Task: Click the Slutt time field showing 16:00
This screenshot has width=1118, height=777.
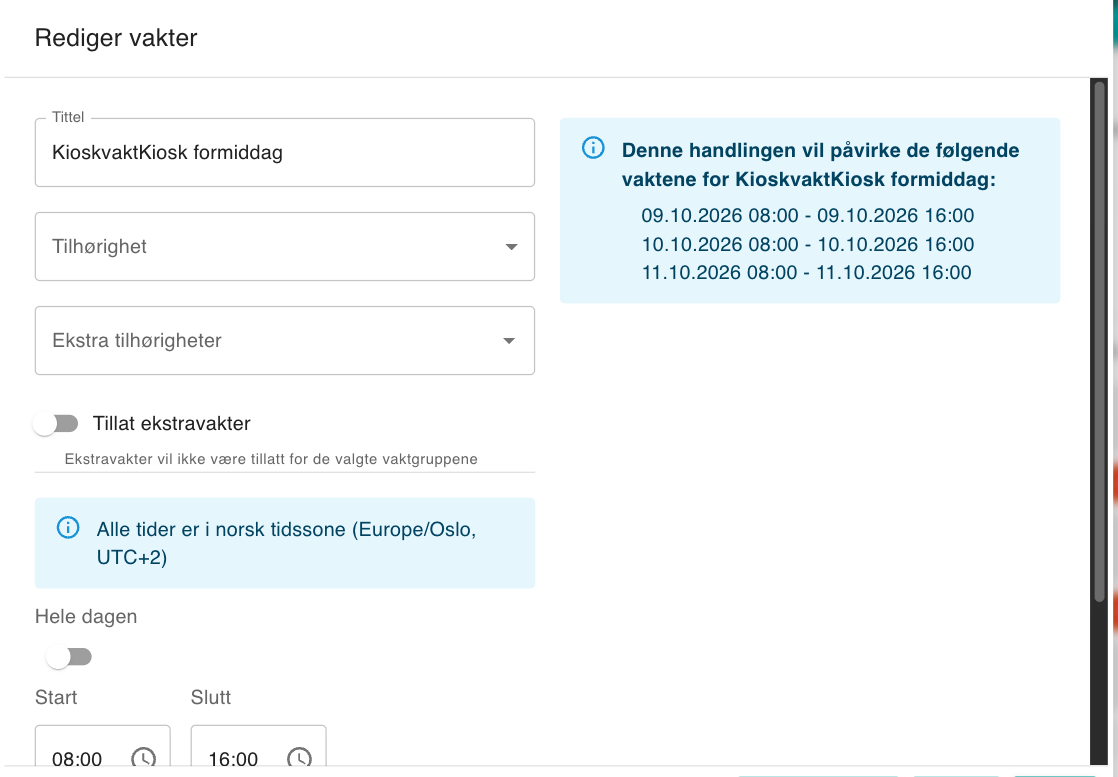Action: [259, 748]
